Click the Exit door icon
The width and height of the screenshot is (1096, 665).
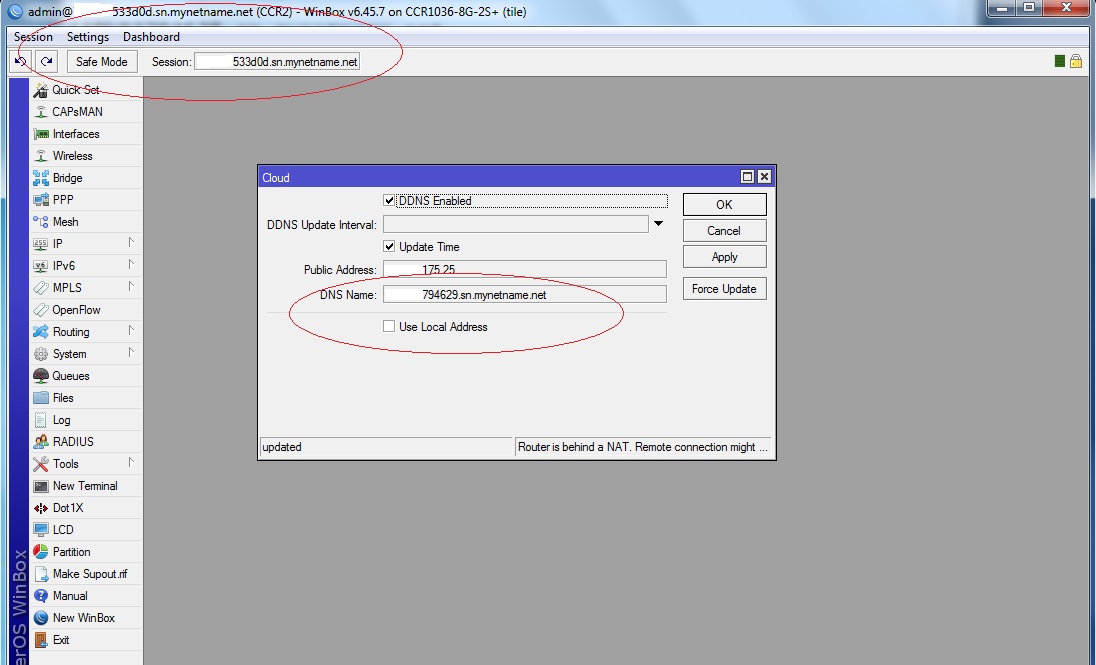(41, 640)
